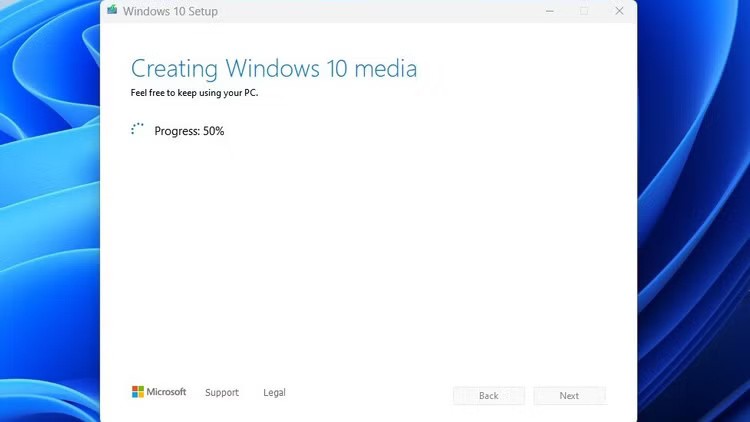Open the Legal link
The image size is (750, 422).
(x=274, y=393)
